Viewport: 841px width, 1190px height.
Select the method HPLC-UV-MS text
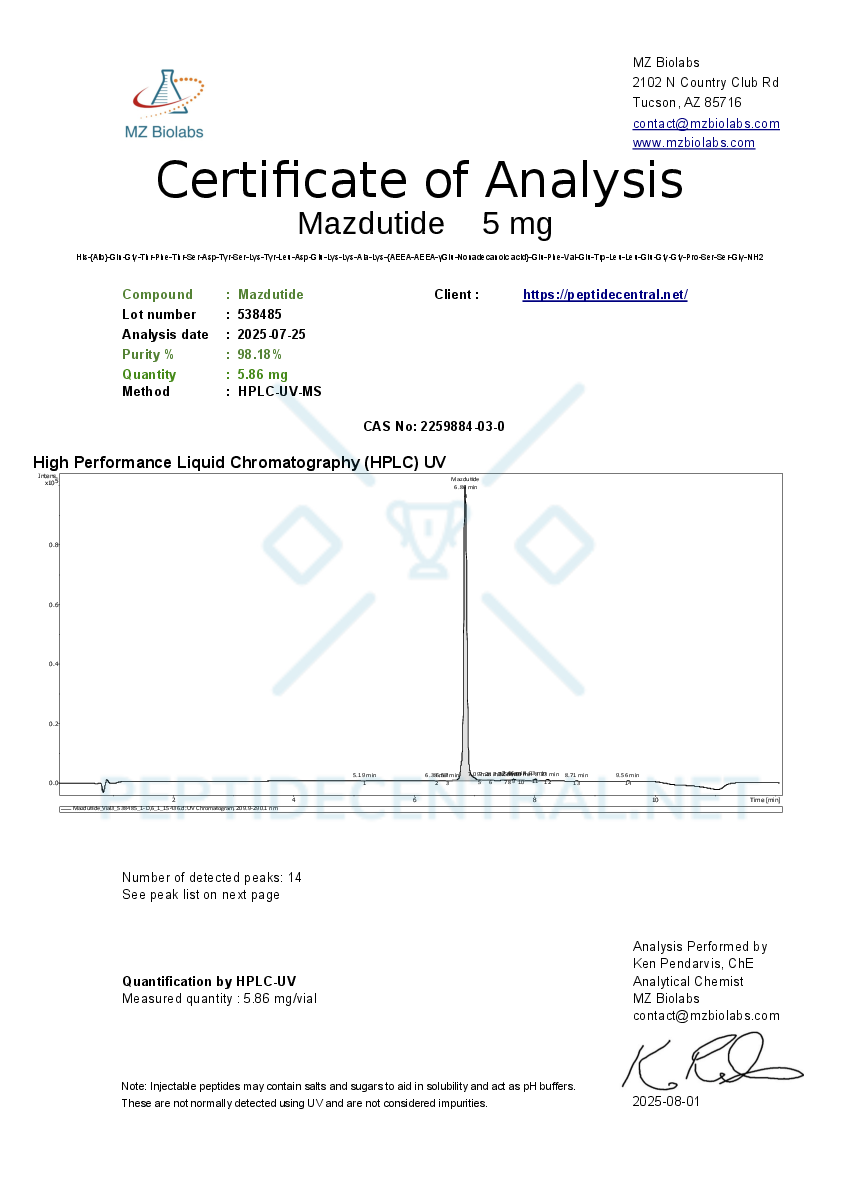(x=280, y=392)
